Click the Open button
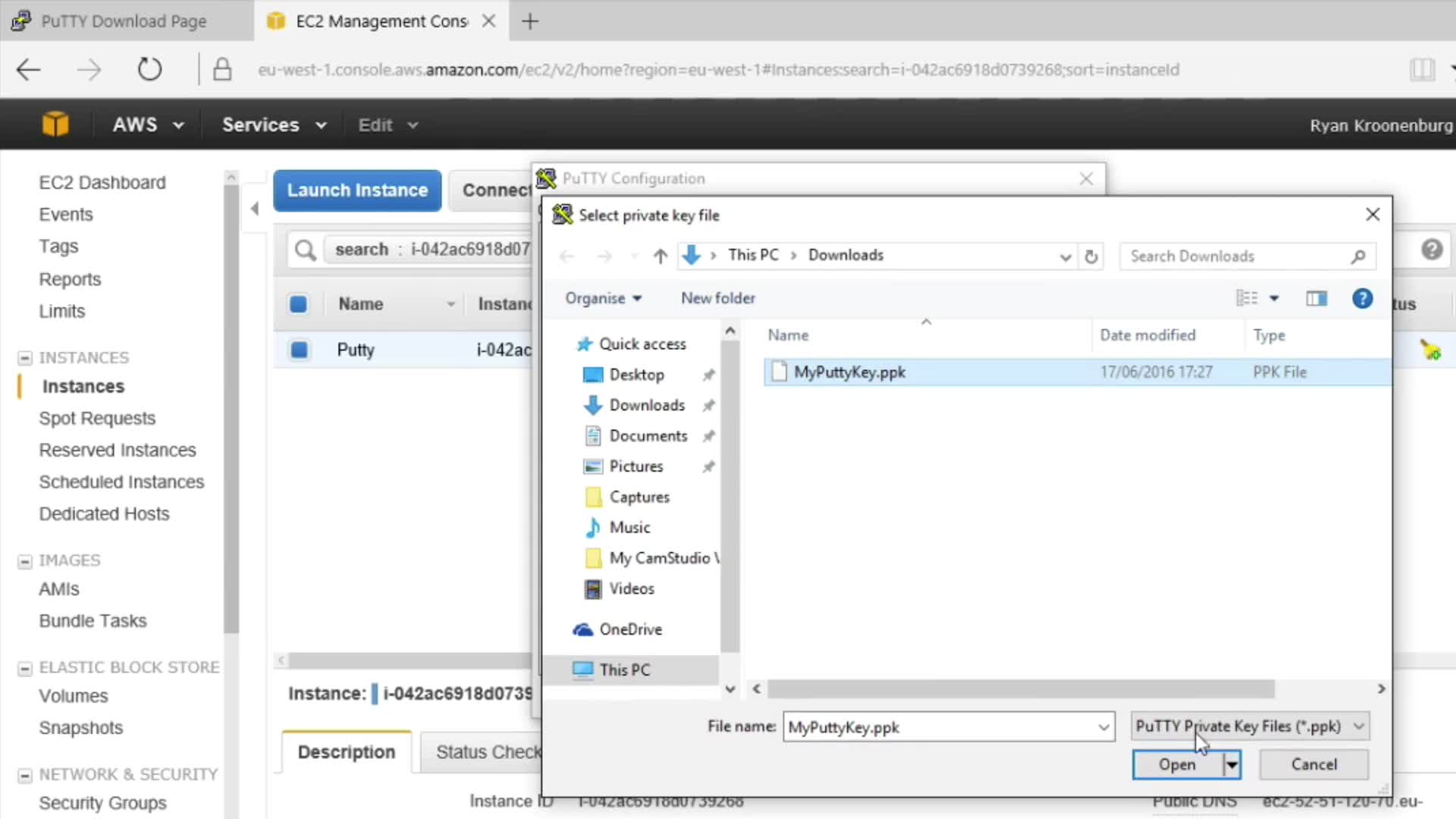Screen dimensions: 1456x819 (1177, 764)
